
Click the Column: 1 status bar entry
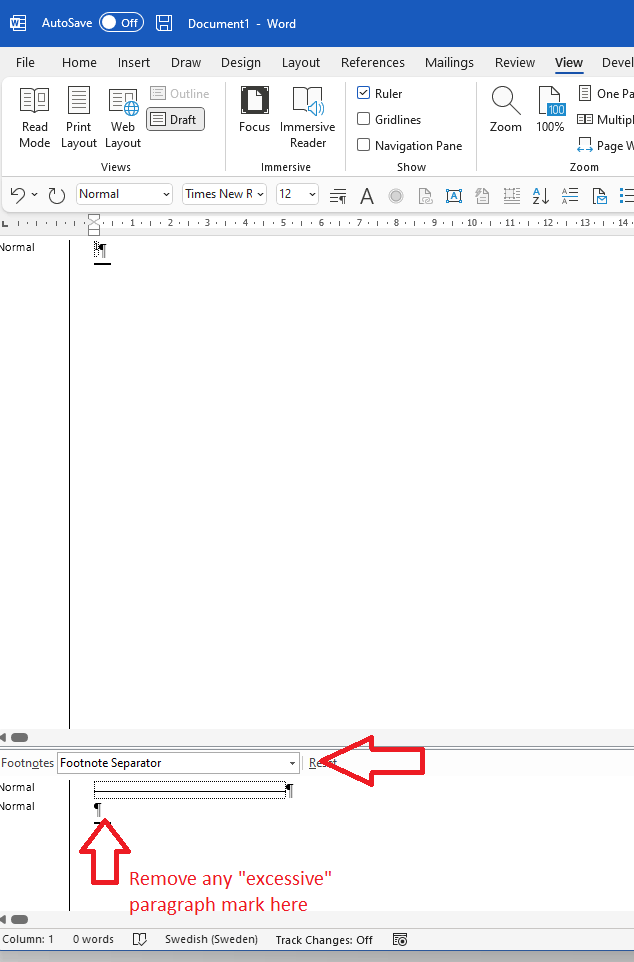click(28, 939)
